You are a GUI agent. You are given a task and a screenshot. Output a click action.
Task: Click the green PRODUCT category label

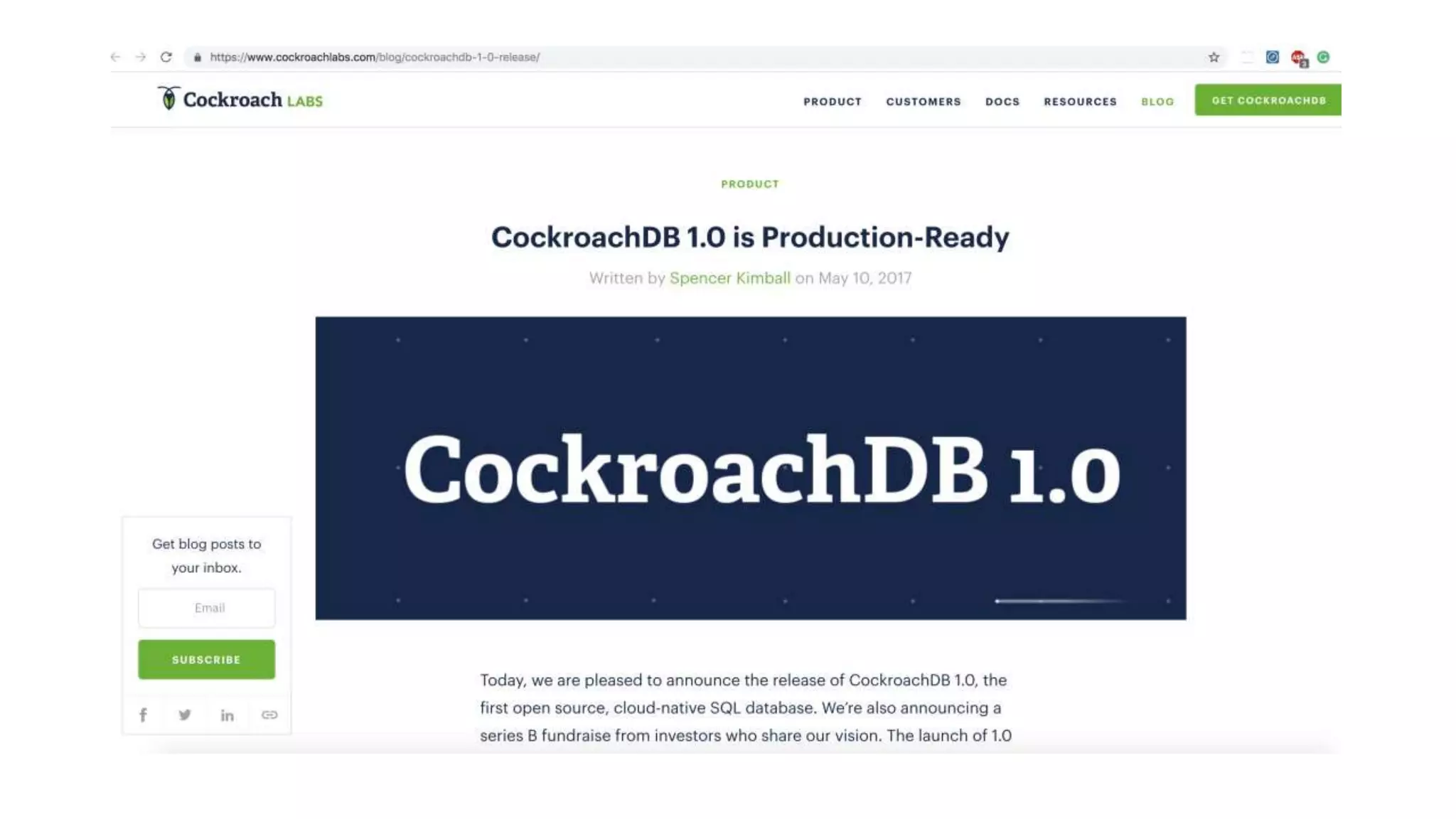point(750,184)
